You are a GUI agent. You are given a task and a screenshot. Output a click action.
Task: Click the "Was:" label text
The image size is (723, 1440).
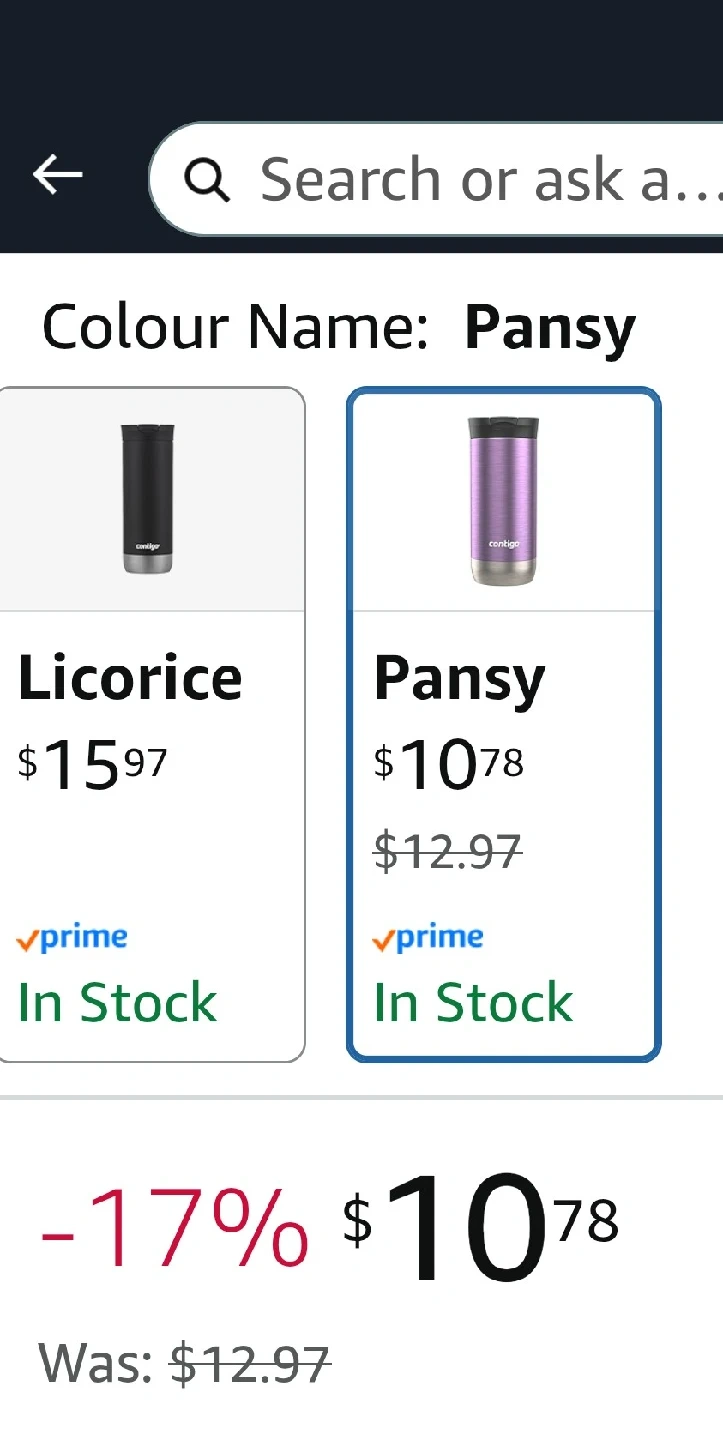(96, 1363)
